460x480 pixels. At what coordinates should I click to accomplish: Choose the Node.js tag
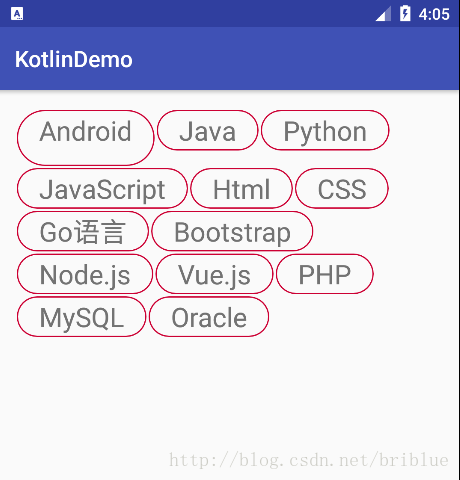[85, 274]
